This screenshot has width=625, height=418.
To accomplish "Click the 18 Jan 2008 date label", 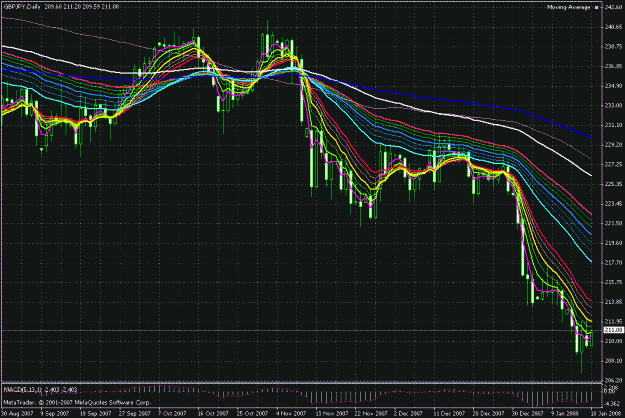I will pyautogui.click(x=606, y=413).
